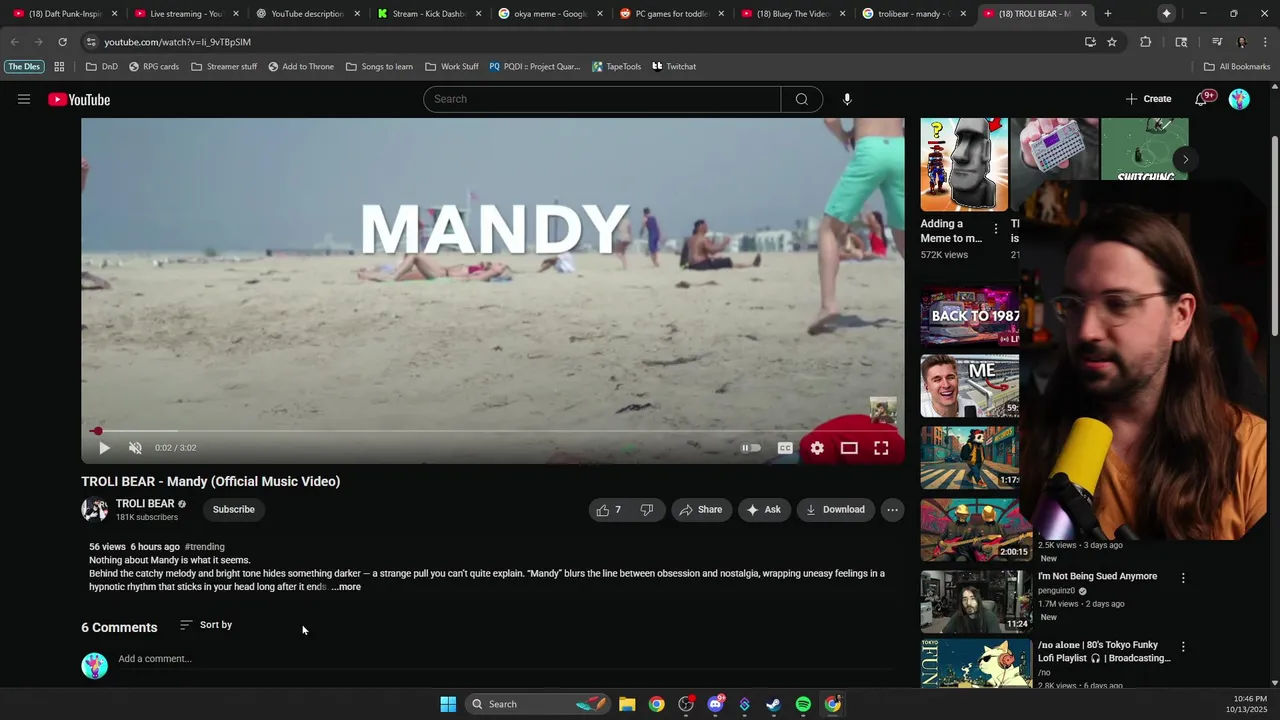
Task: Open the Chrome extensions puzzle icon
Action: click(x=1146, y=42)
